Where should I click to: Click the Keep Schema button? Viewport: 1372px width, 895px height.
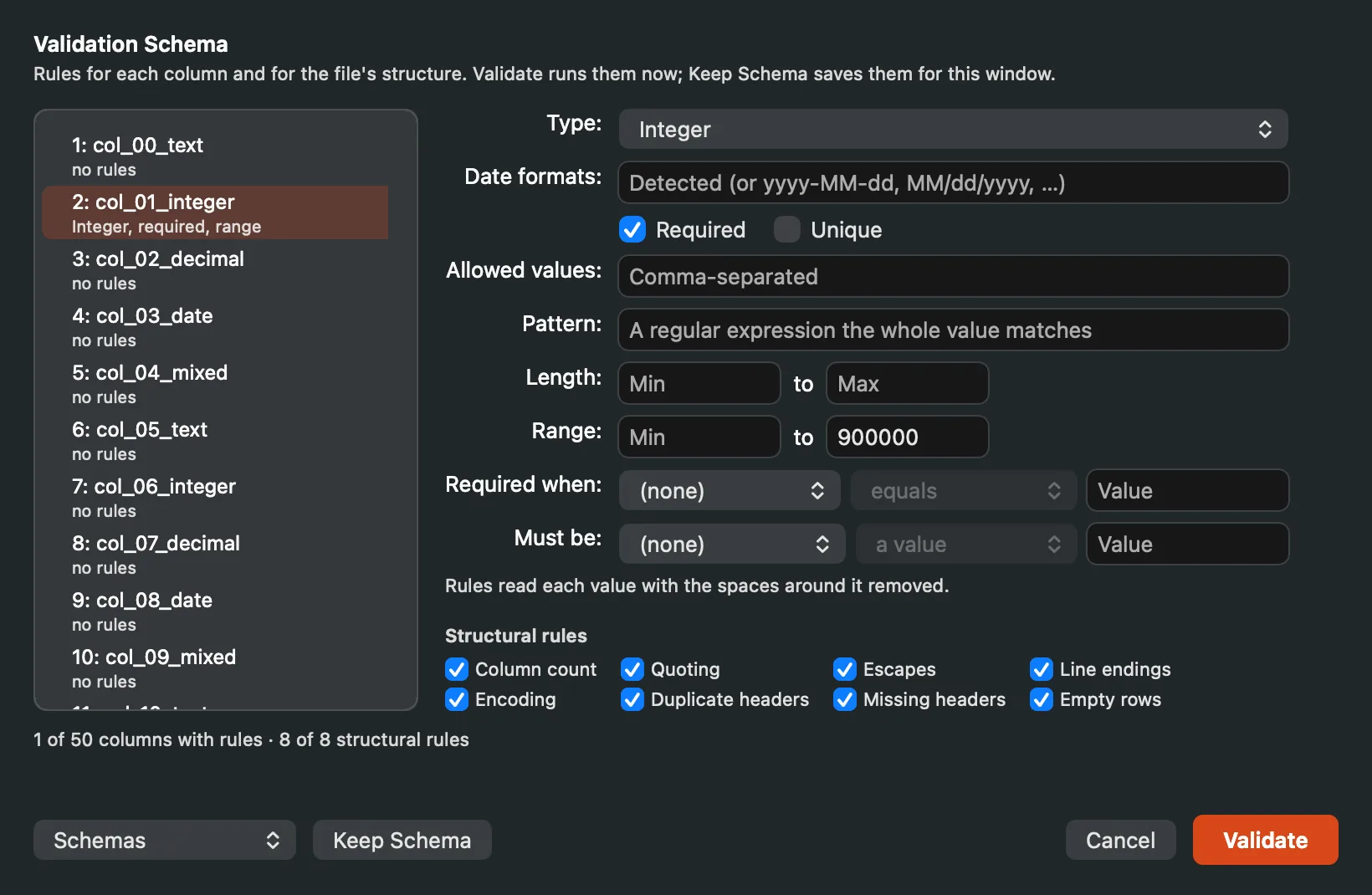402,840
